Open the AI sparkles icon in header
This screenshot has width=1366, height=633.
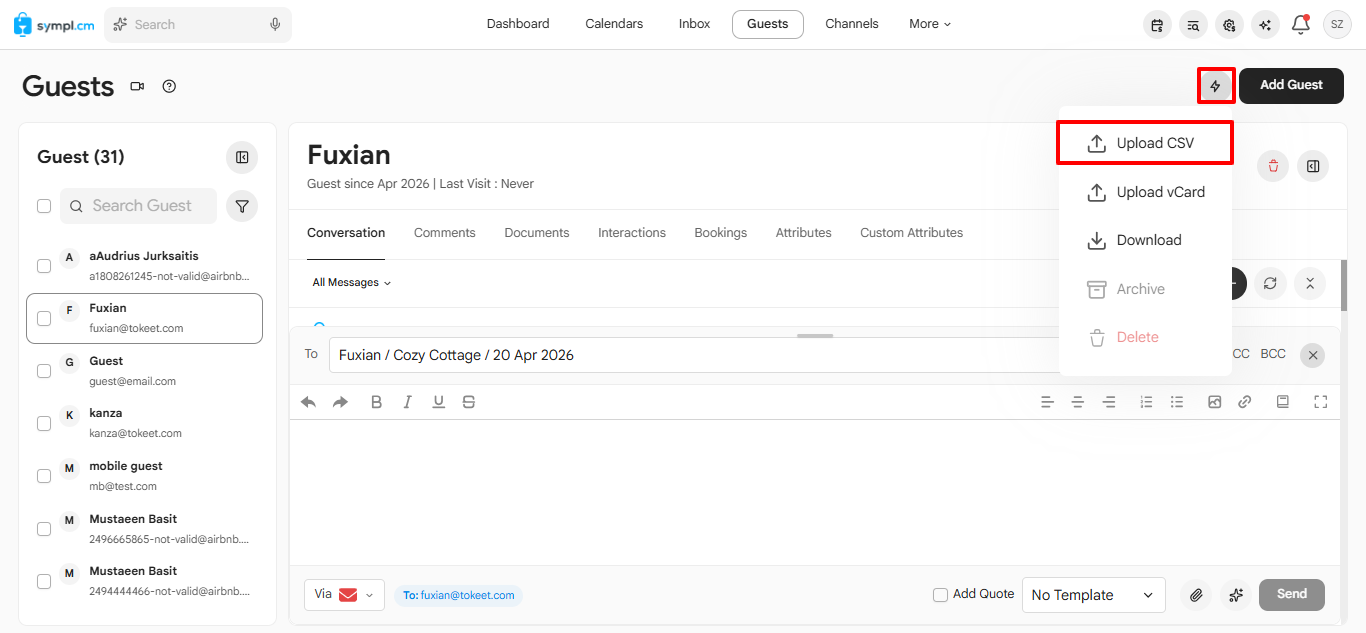[1265, 25]
